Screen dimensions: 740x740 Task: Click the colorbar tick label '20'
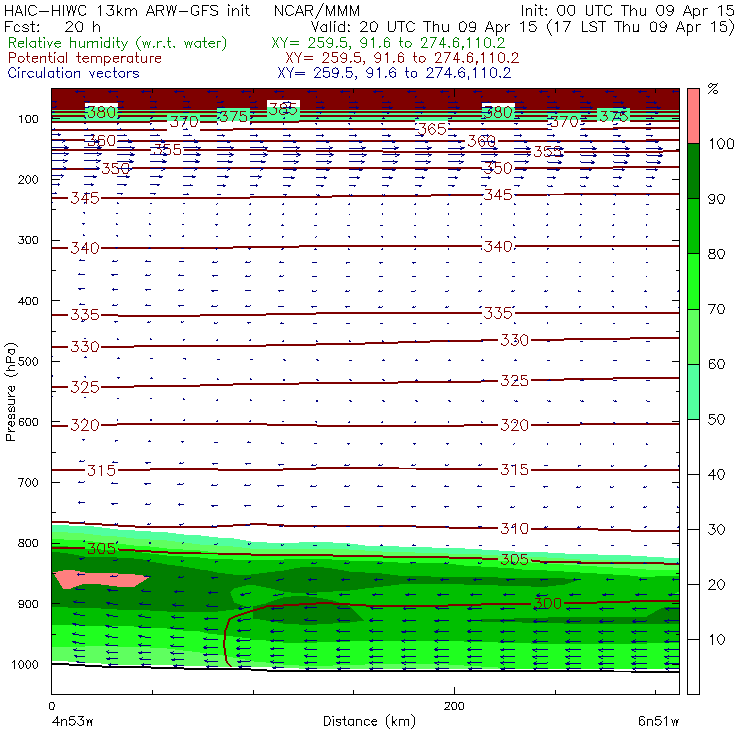(x=716, y=585)
